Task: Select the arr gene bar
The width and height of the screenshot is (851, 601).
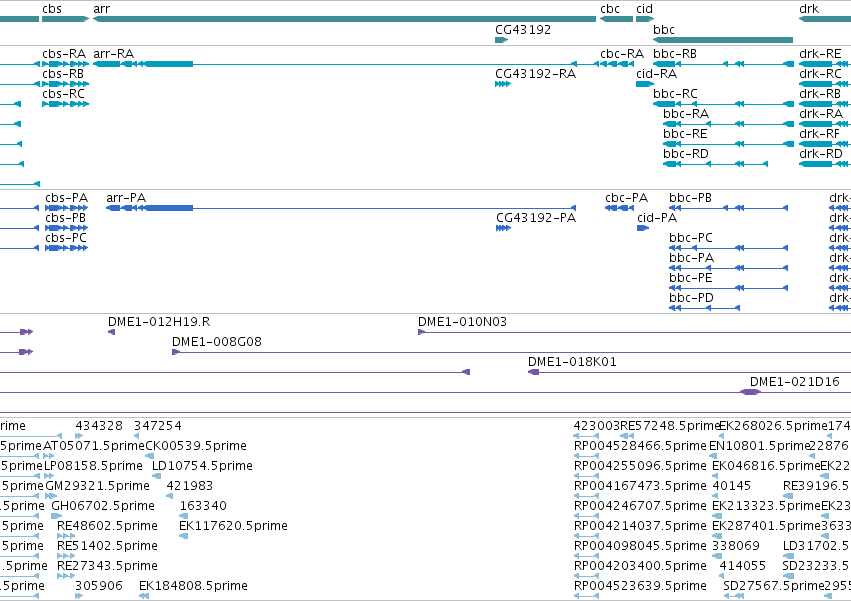Action: click(345, 19)
